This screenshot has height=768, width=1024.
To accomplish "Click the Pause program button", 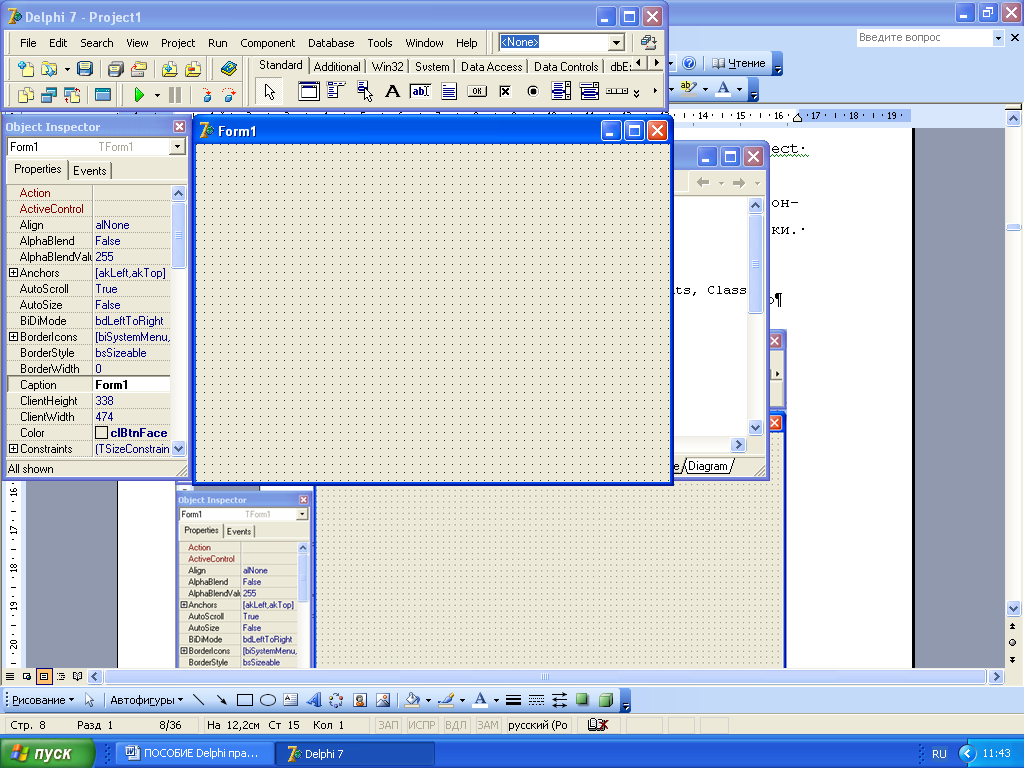I will point(175,95).
